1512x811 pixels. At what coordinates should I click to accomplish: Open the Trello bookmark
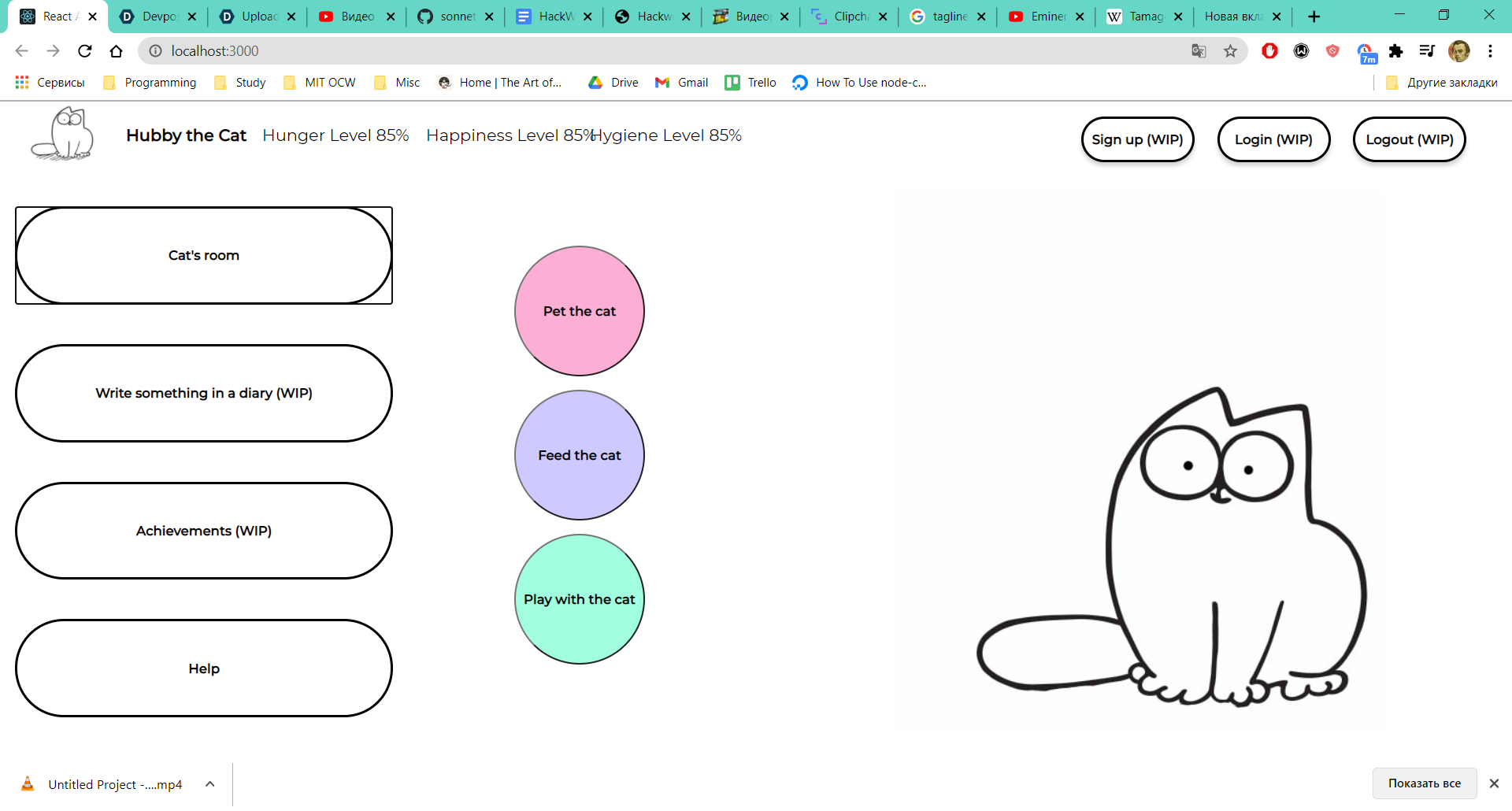[x=750, y=83]
